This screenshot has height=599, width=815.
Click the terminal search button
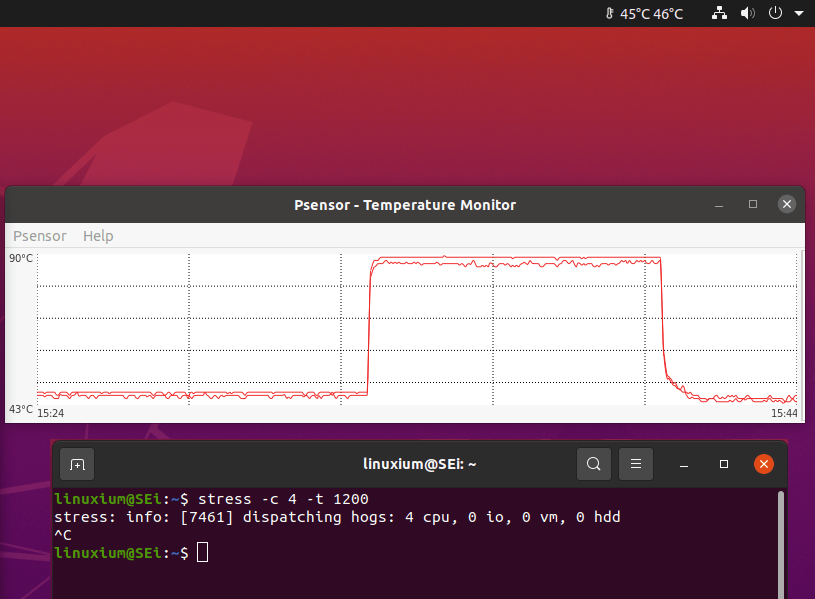594,464
